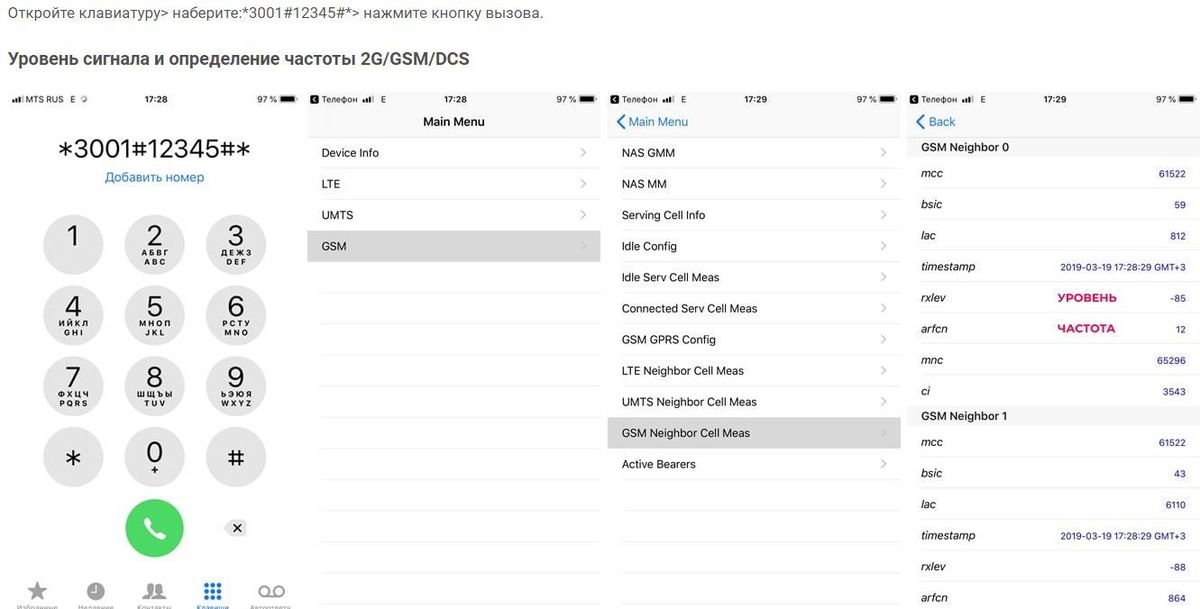Viewport: 1200px width, 609px height.
Task: Expand Serving Cell Info chevron
Action: click(x=883, y=215)
